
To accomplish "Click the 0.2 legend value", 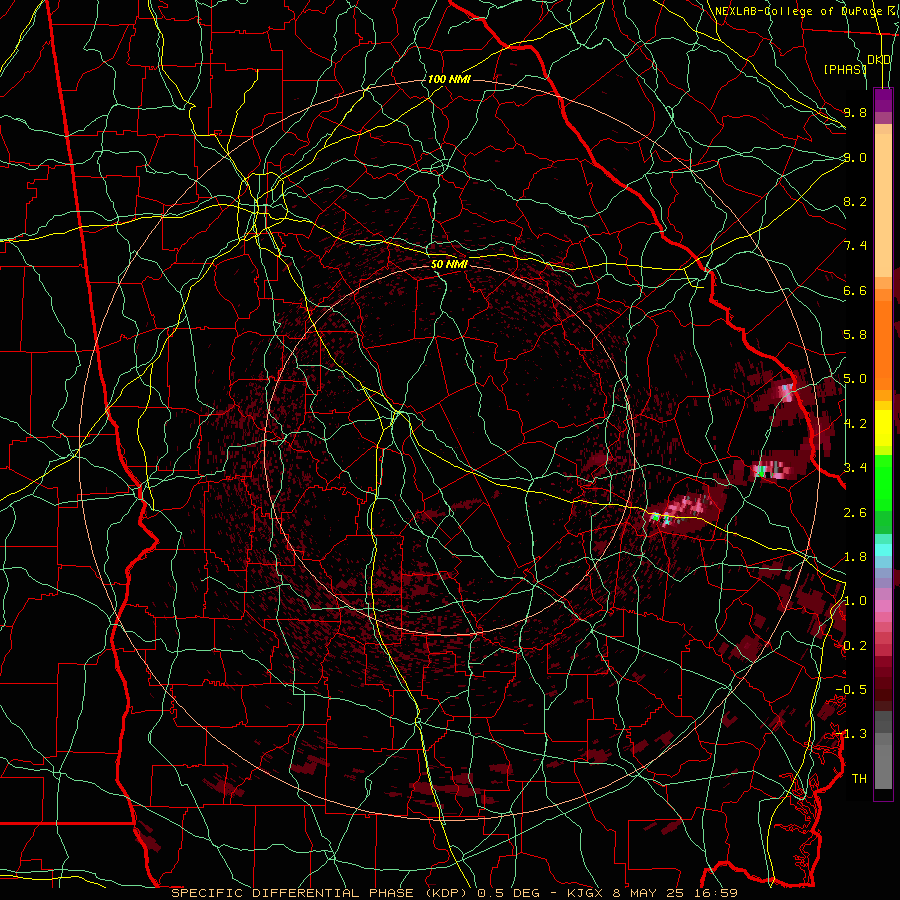I will click(855, 646).
